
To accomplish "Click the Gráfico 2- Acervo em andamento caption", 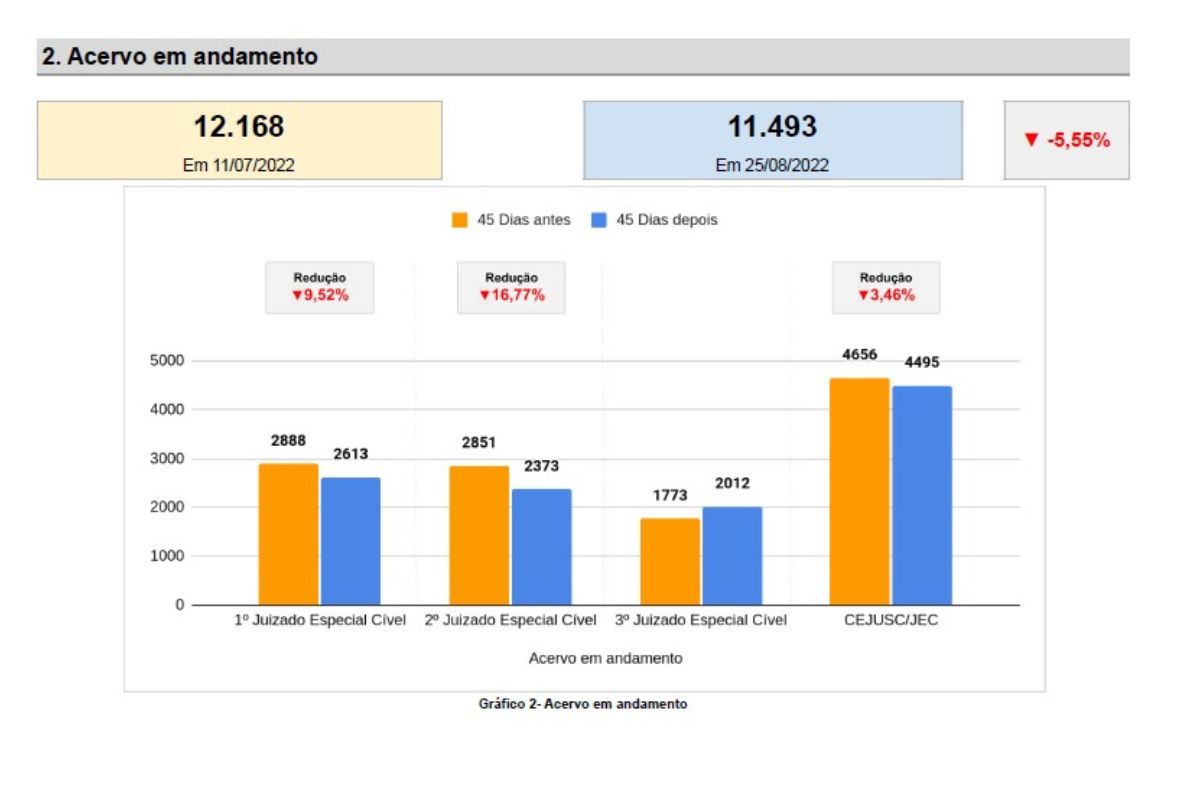I will point(584,702).
